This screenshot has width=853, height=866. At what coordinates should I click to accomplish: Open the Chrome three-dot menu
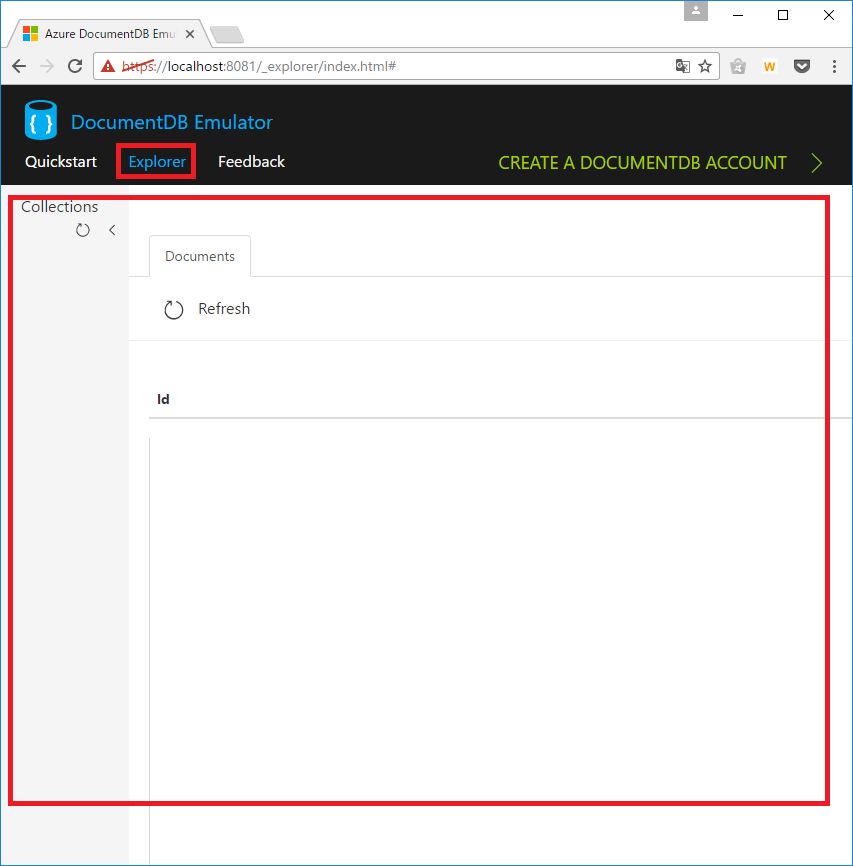coord(834,66)
